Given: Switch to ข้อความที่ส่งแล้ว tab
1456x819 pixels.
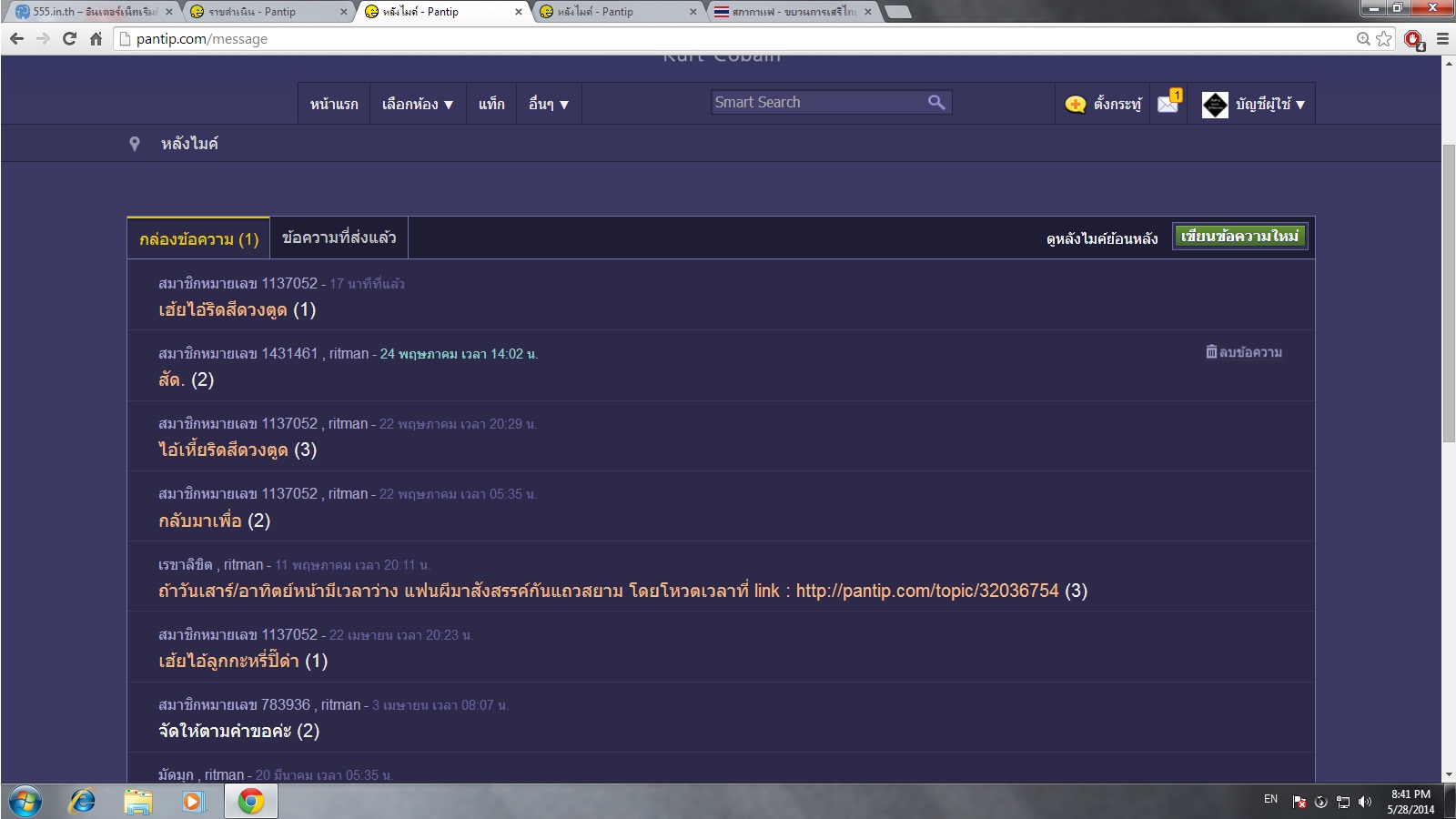Looking at the screenshot, I should [339, 238].
